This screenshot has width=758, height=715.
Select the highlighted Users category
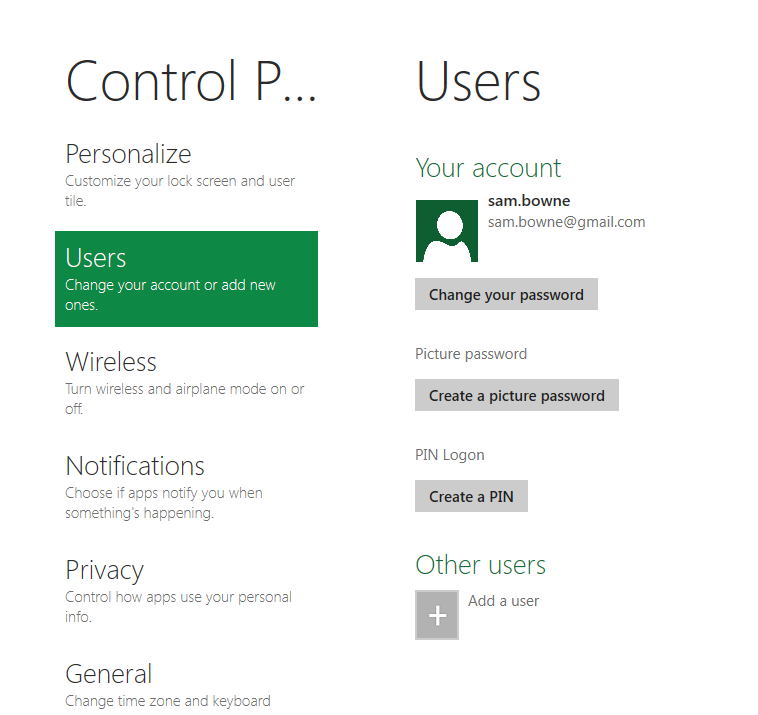click(186, 279)
